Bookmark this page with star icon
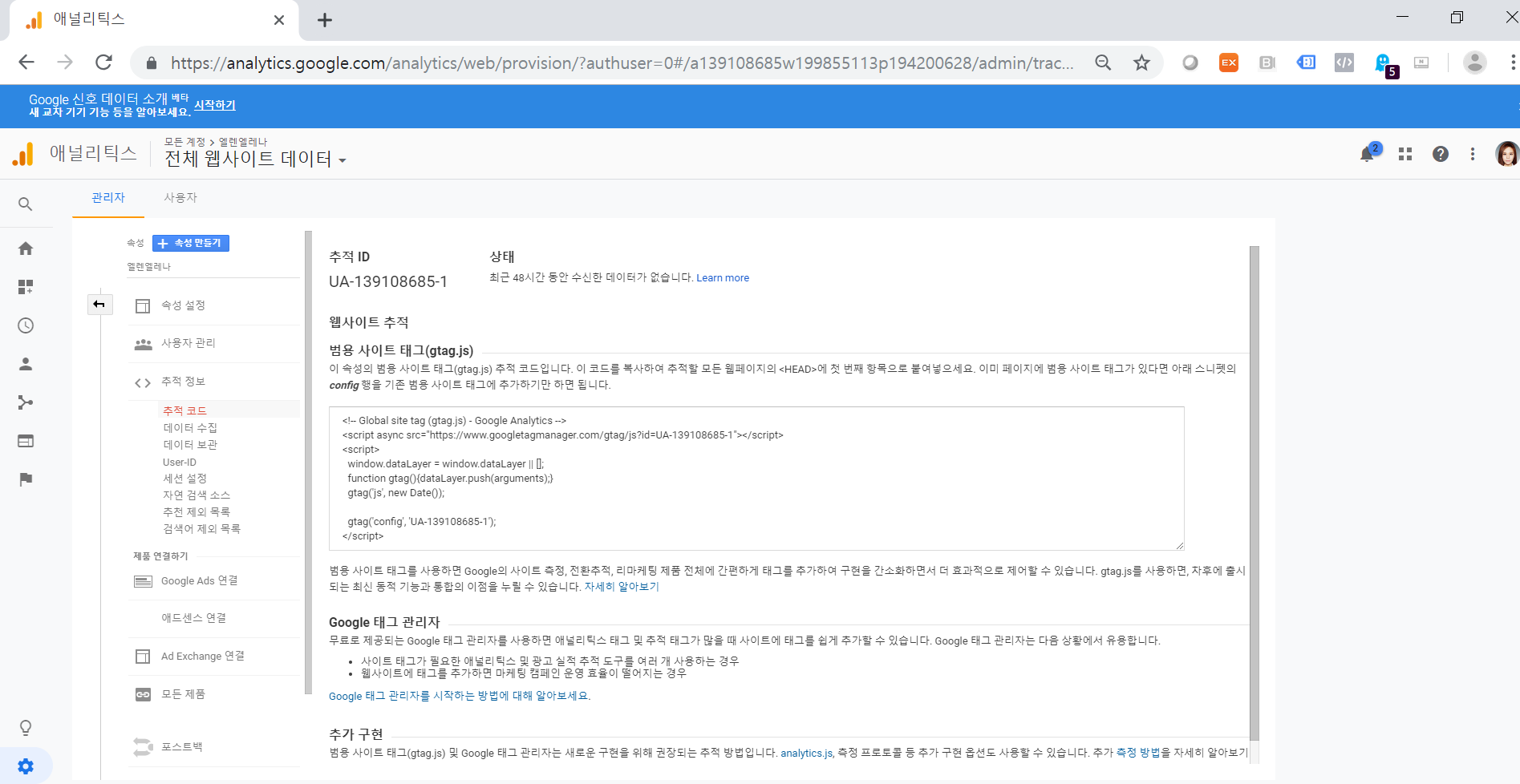This screenshot has width=1520, height=784. (1141, 63)
